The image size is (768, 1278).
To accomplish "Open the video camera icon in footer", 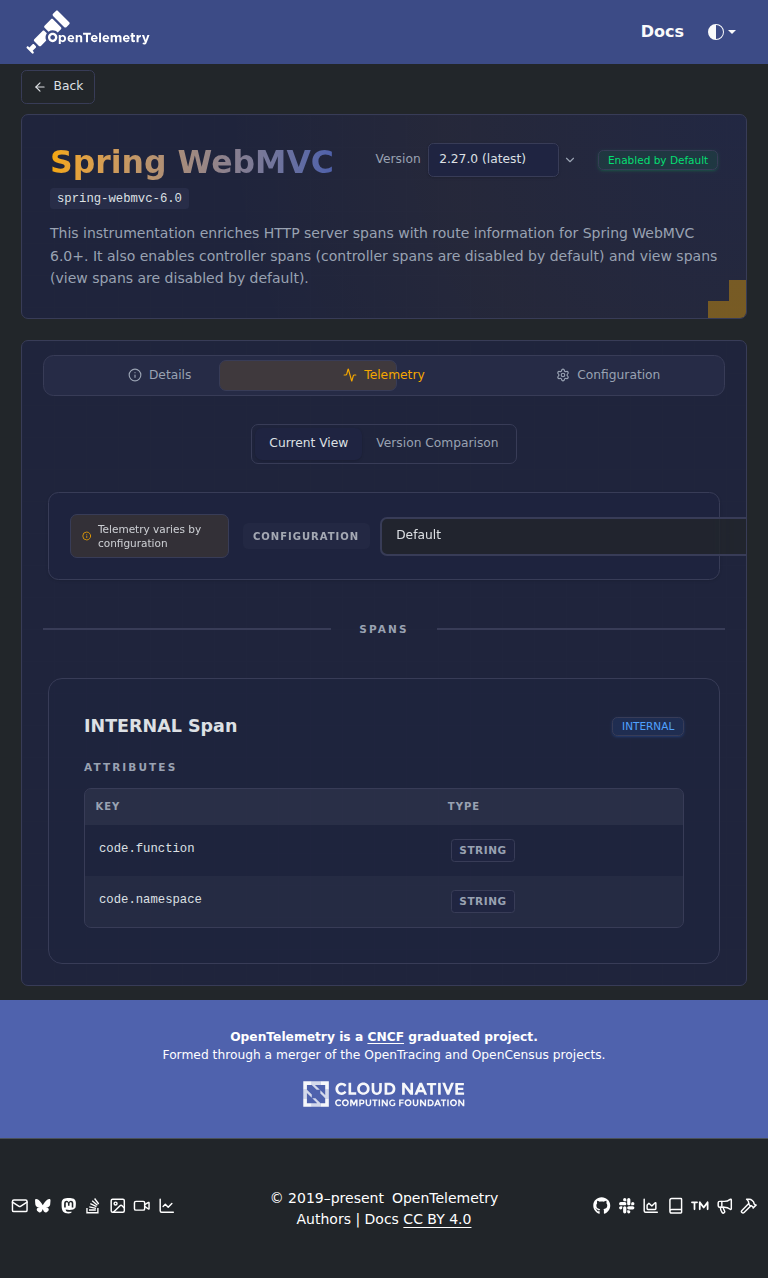I will (142, 1206).
